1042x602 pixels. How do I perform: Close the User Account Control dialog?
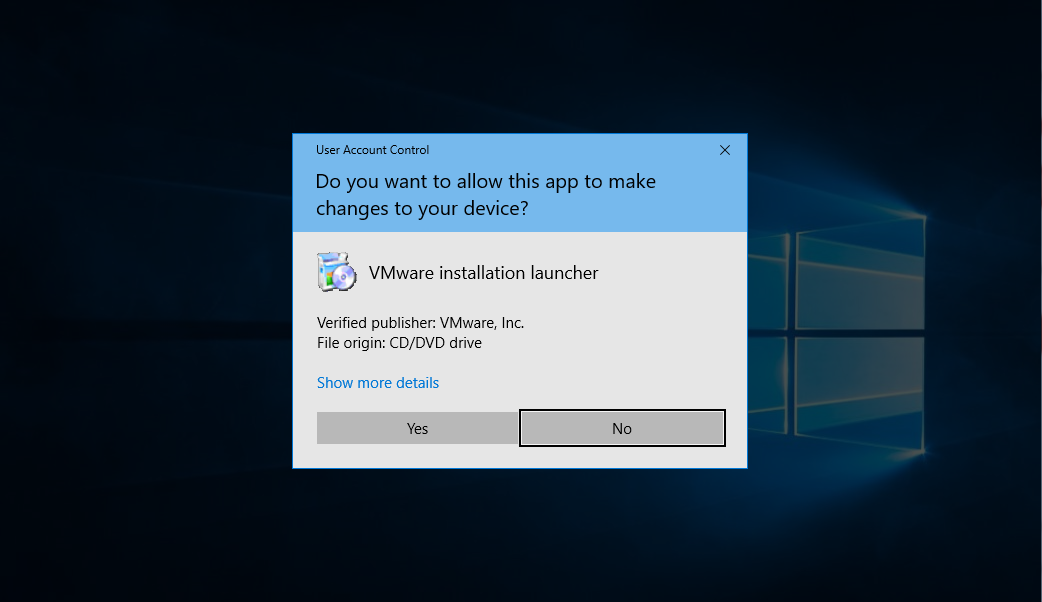pos(725,150)
